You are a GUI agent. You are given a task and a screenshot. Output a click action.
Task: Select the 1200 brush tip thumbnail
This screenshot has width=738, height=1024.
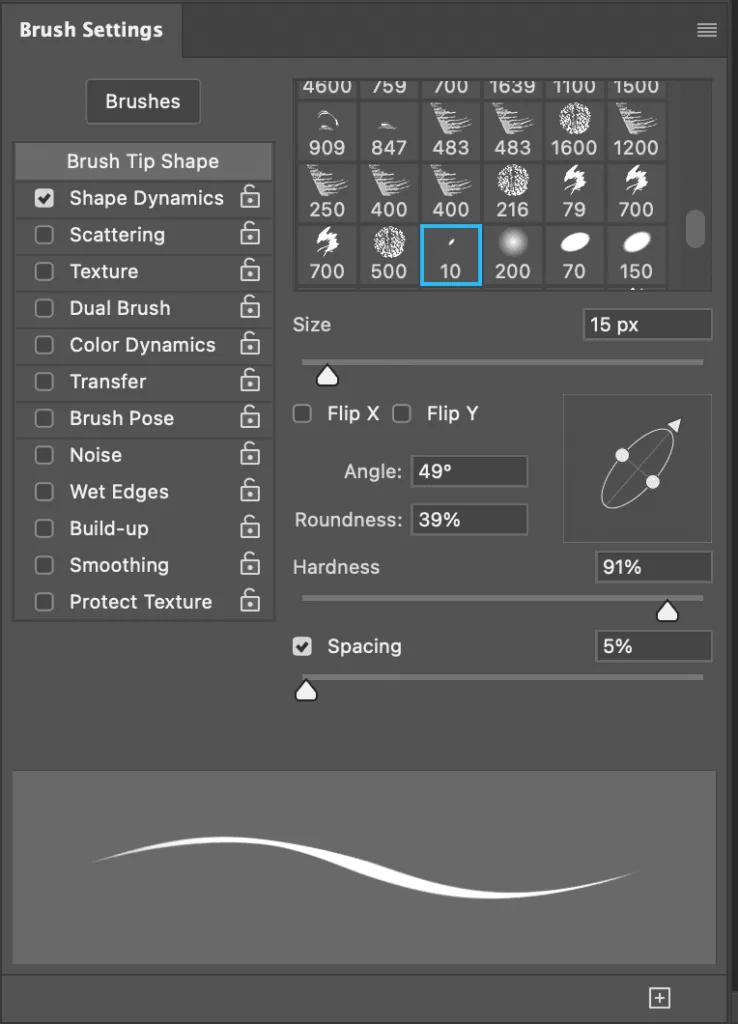636,132
